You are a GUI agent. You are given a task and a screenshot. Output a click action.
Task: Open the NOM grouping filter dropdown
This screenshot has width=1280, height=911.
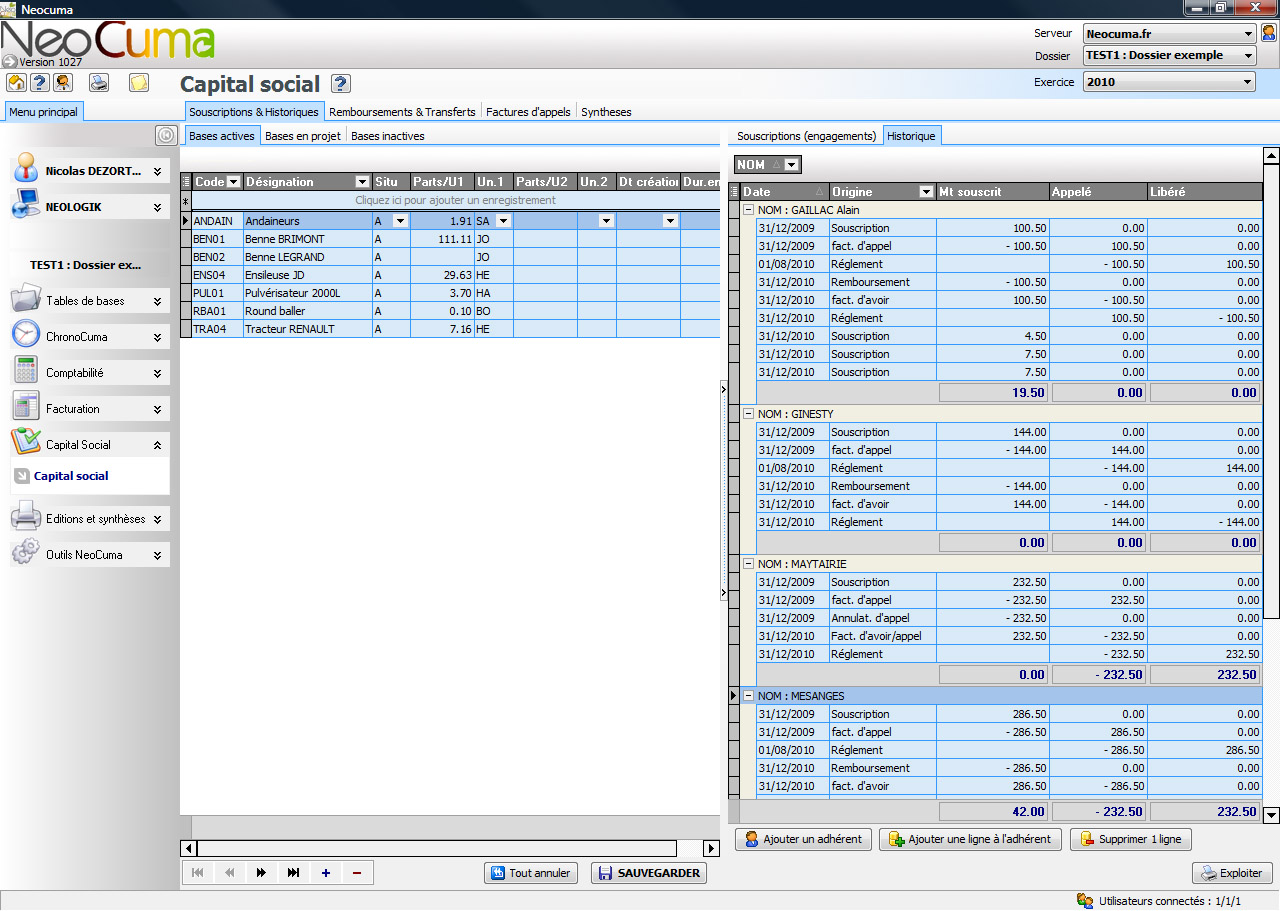pyautogui.click(x=791, y=165)
